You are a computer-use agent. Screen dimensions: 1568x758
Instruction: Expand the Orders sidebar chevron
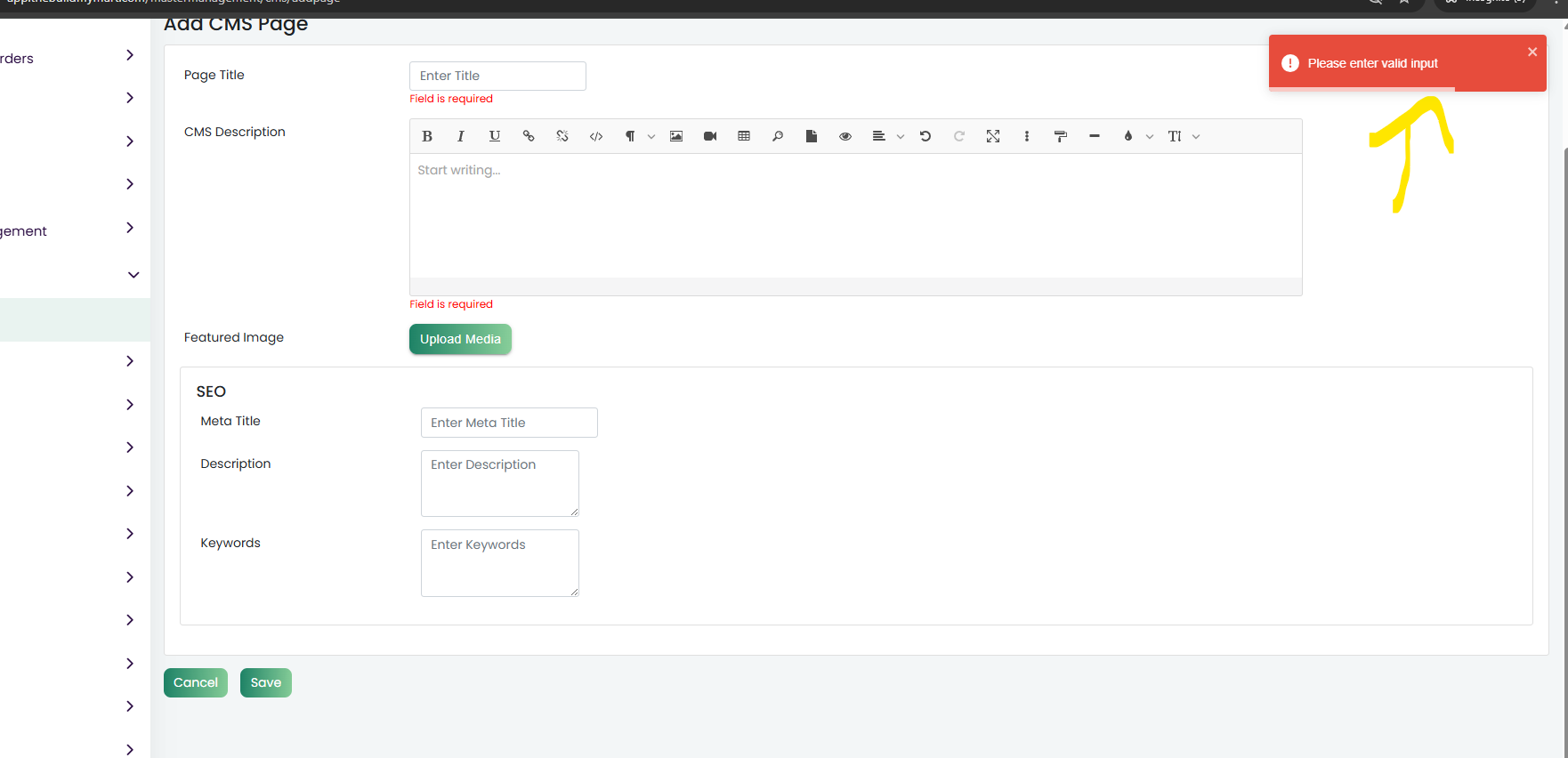(x=130, y=55)
